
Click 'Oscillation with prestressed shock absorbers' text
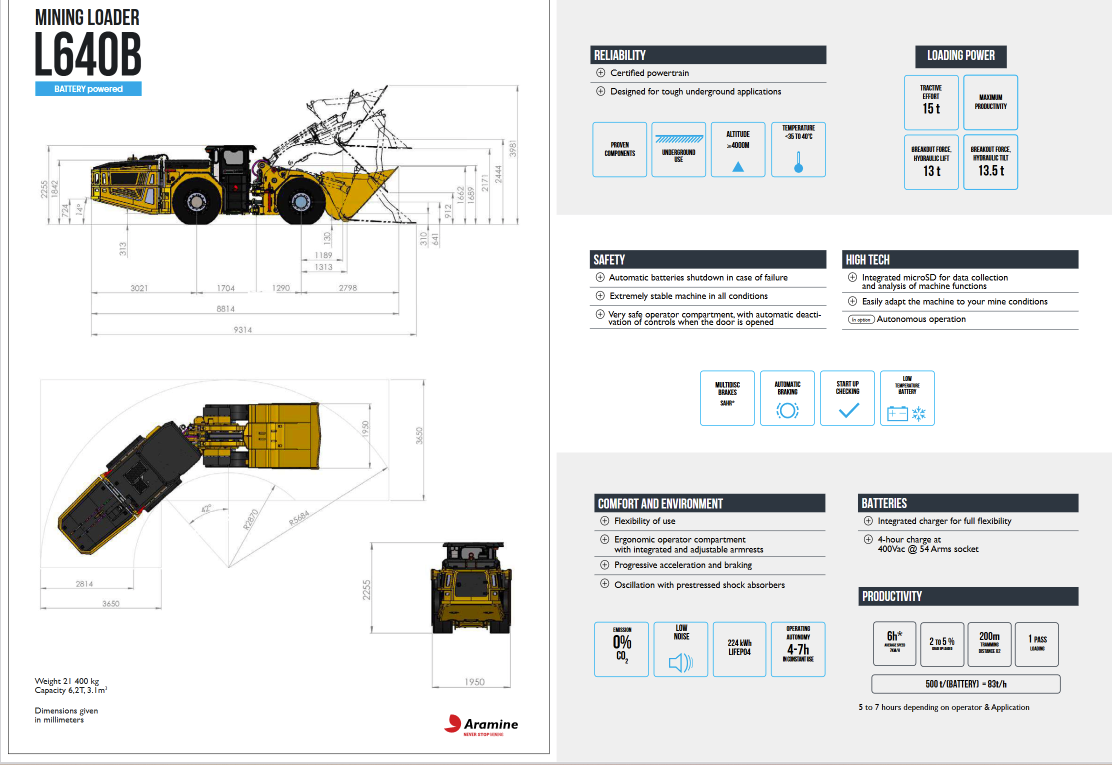699,585
